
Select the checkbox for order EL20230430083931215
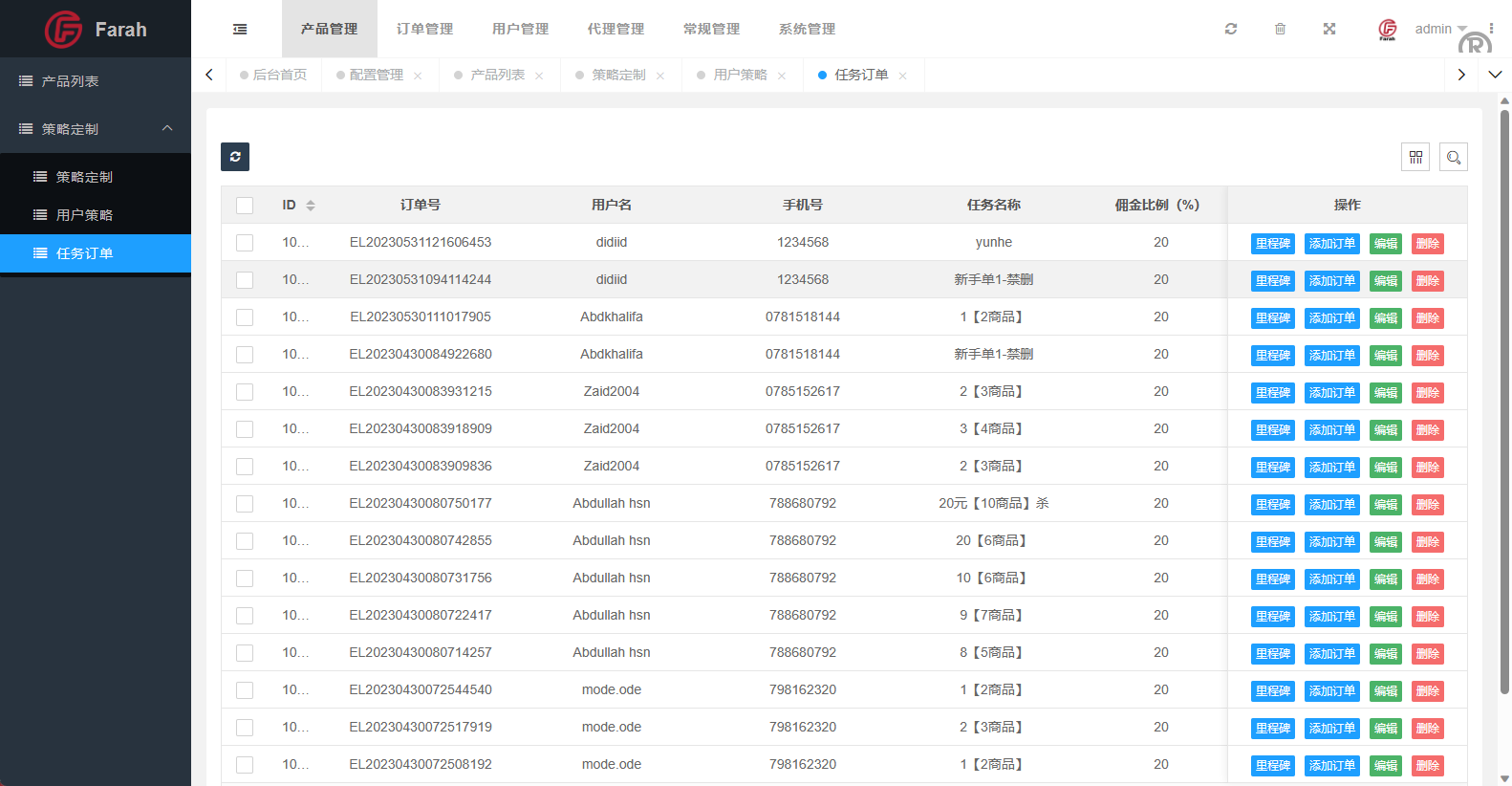coord(245,392)
